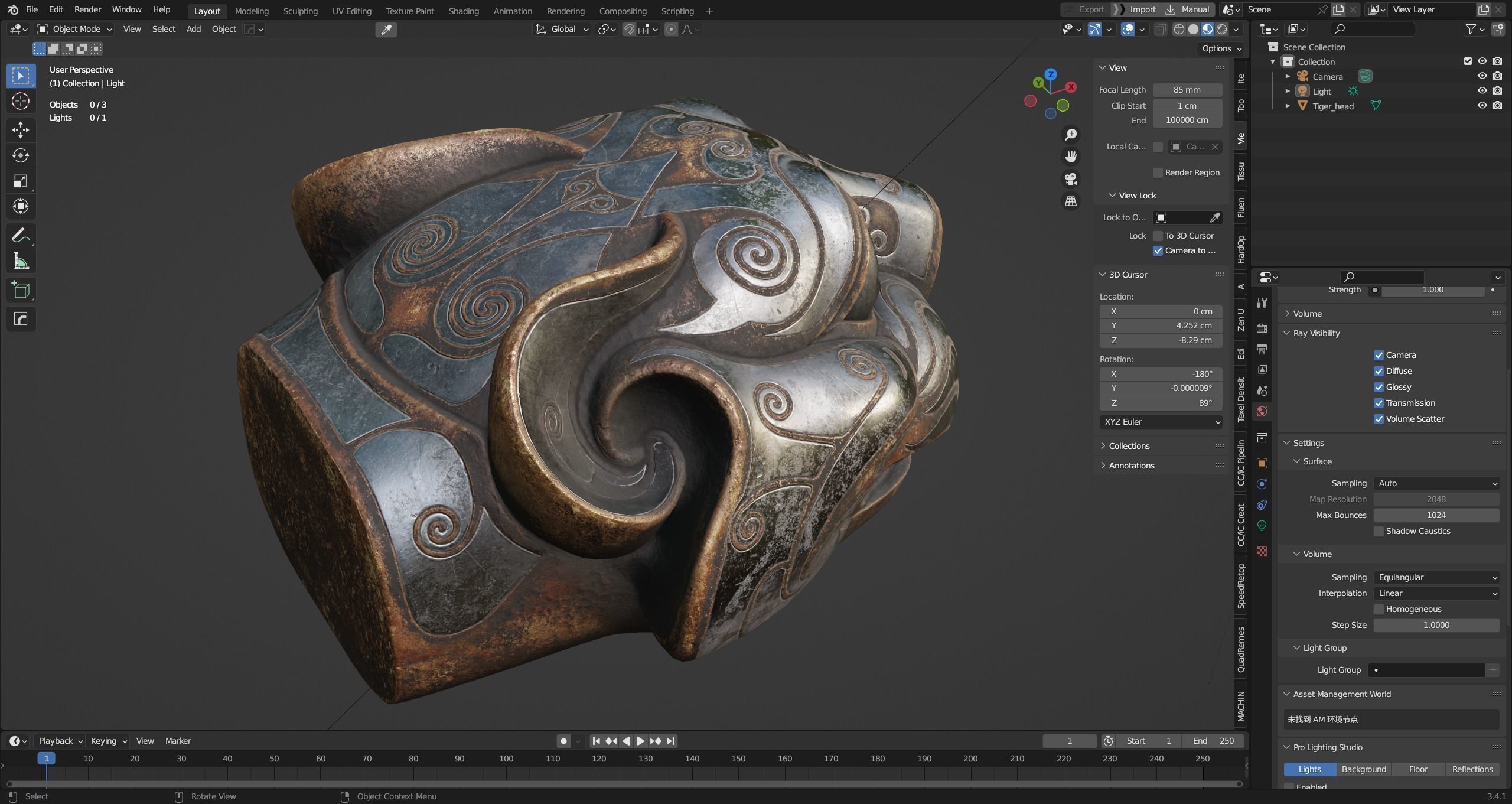1512x804 pixels.
Task: Click the Strength value slider
Action: (1432, 290)
